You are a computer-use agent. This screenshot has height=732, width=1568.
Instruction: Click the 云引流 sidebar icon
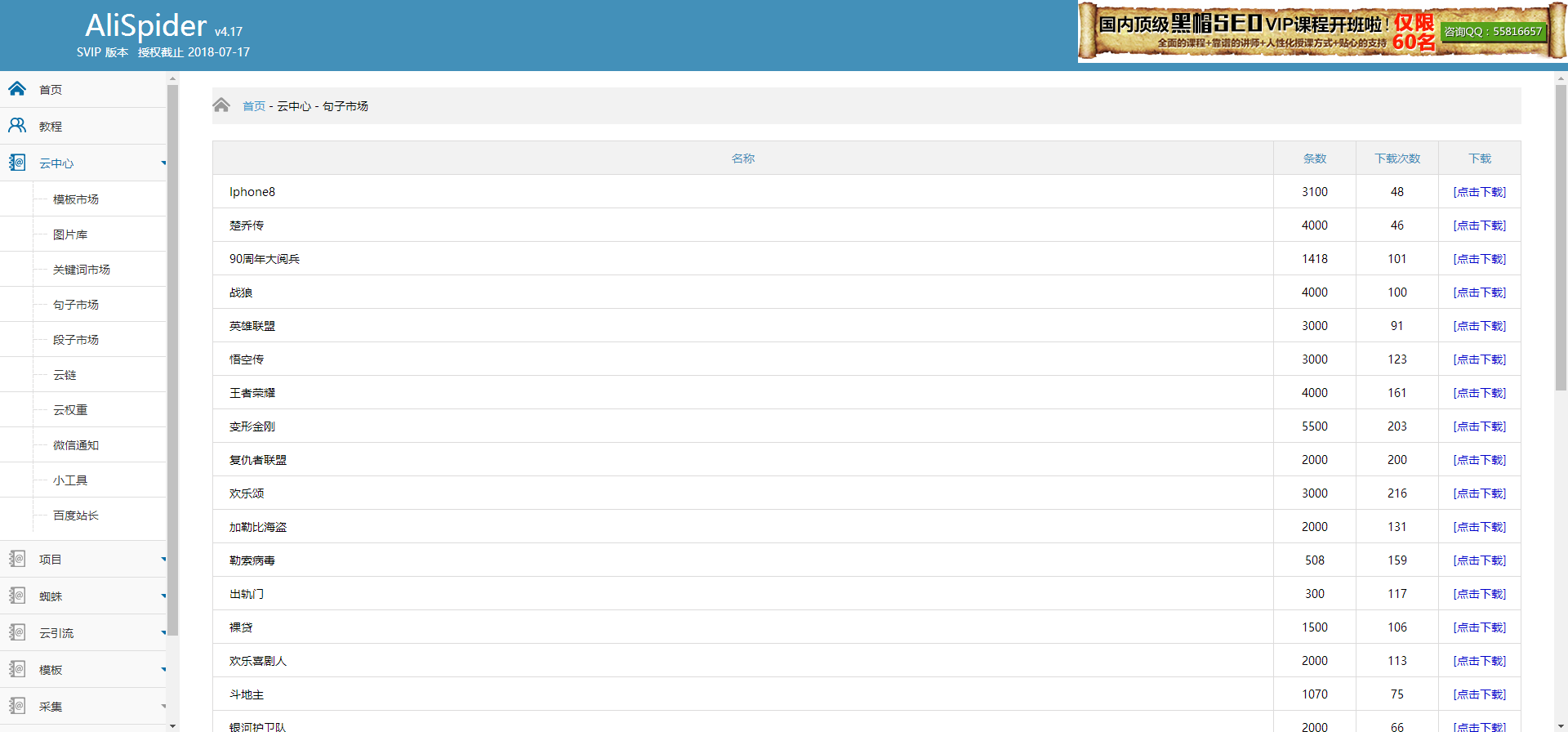[17, 632]
